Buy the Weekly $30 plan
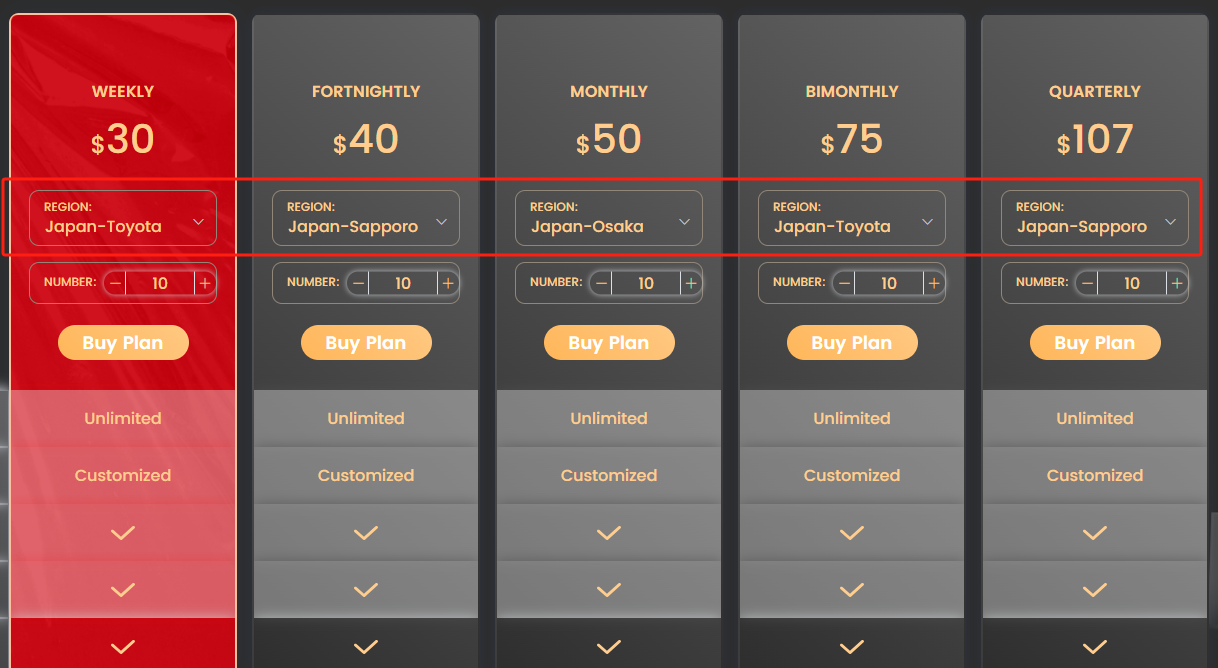 (x=123, y=342)
